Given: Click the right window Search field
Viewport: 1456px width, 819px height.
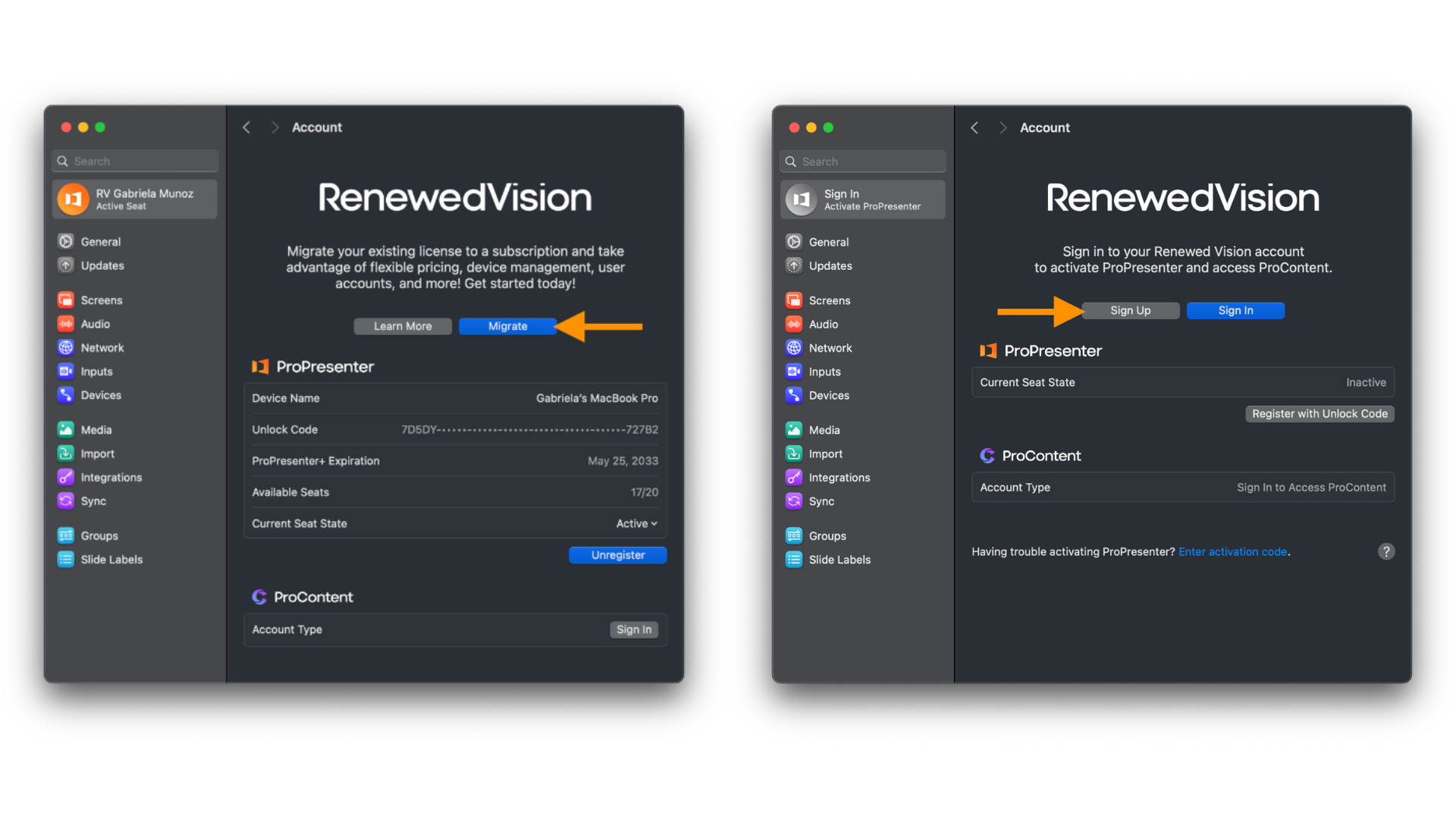Looking at the screenshot, I should click(863, 162).
